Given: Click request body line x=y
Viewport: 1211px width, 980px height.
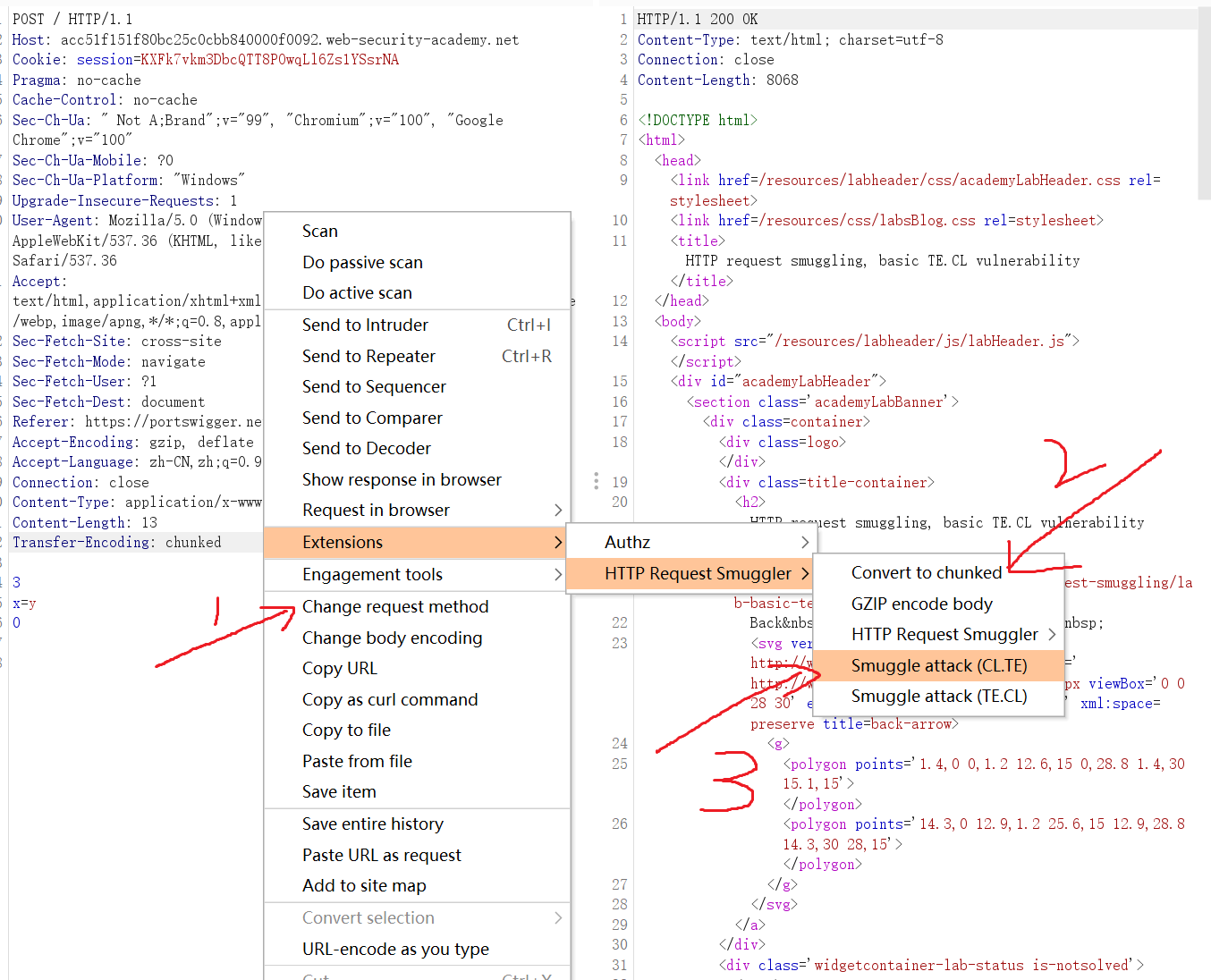Looking at the screenshot, I should click(24, 603).
